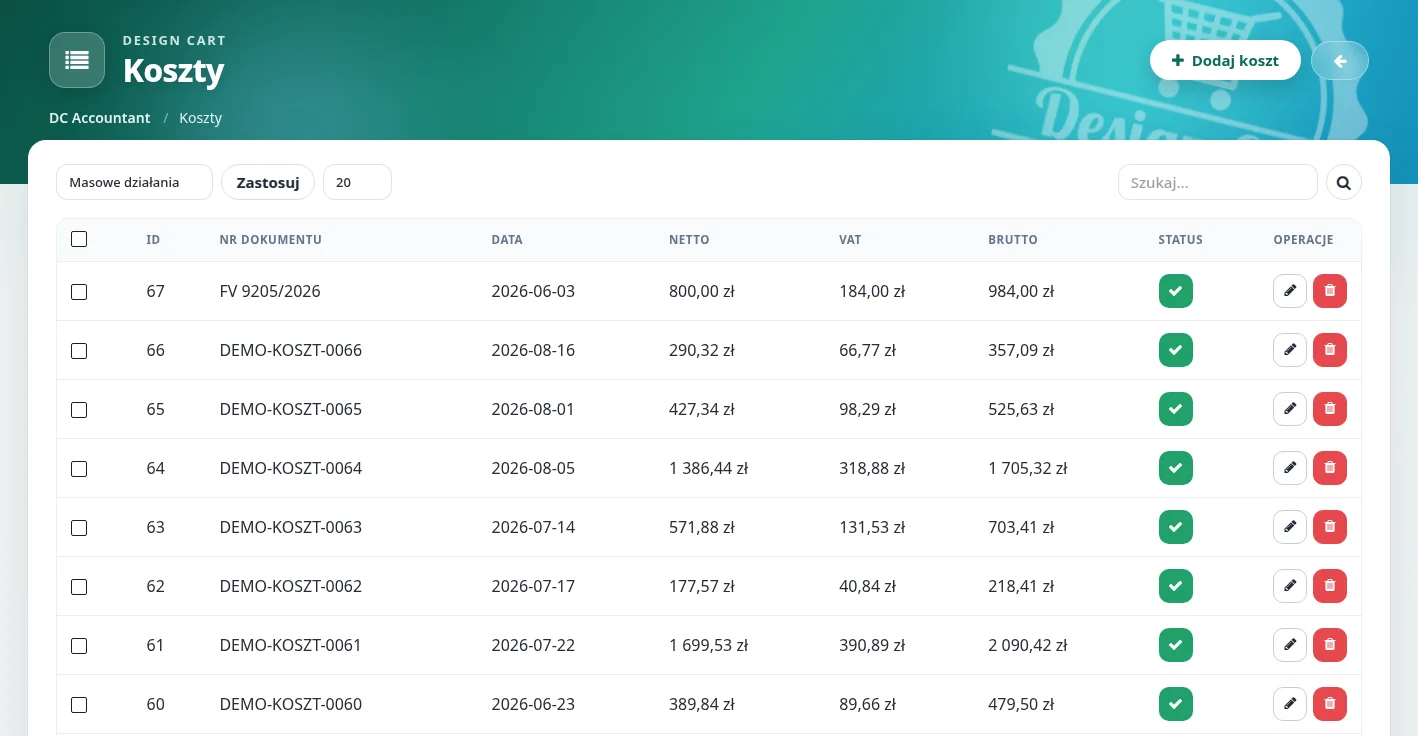This screenshot has width=1418, height=736.
Task: Click the green status check for DEMO-KOSZT-0062
Action: click(1176, 586)
